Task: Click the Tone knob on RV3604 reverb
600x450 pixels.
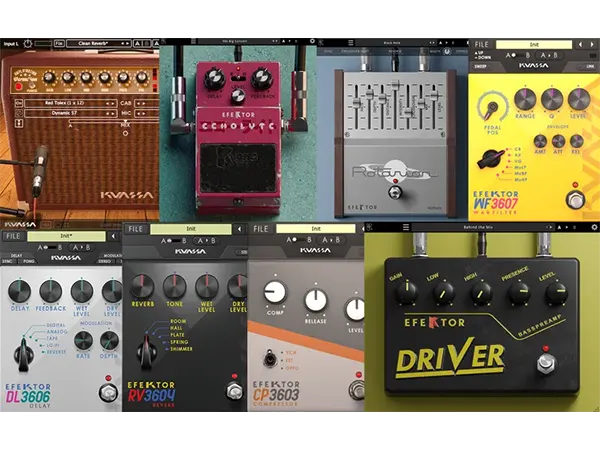Action: 174,288
